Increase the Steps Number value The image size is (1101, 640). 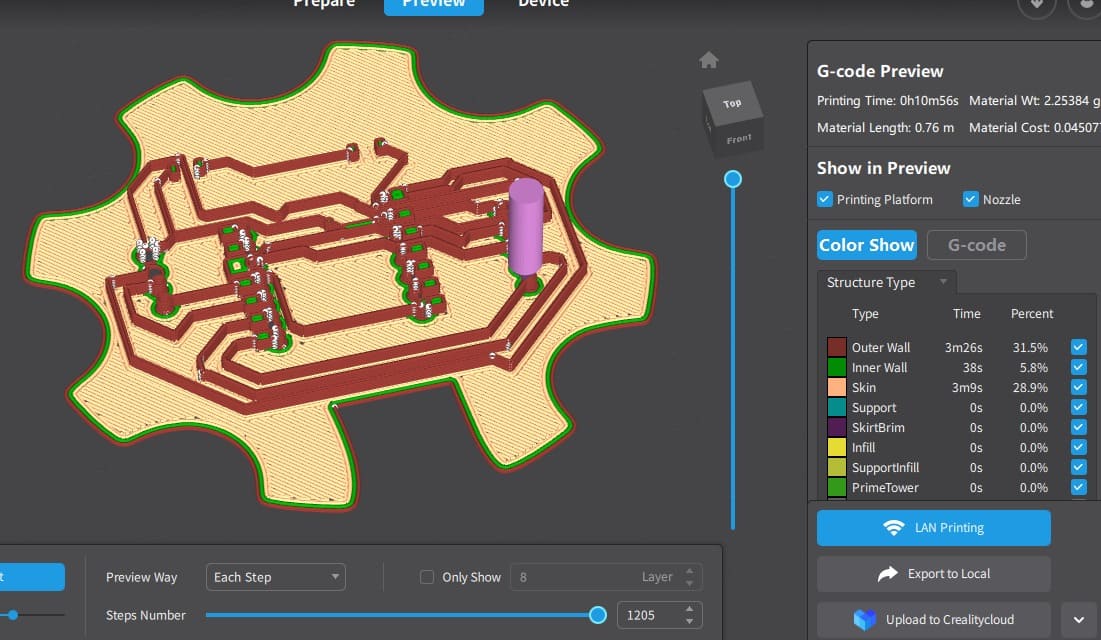(690, 609)
